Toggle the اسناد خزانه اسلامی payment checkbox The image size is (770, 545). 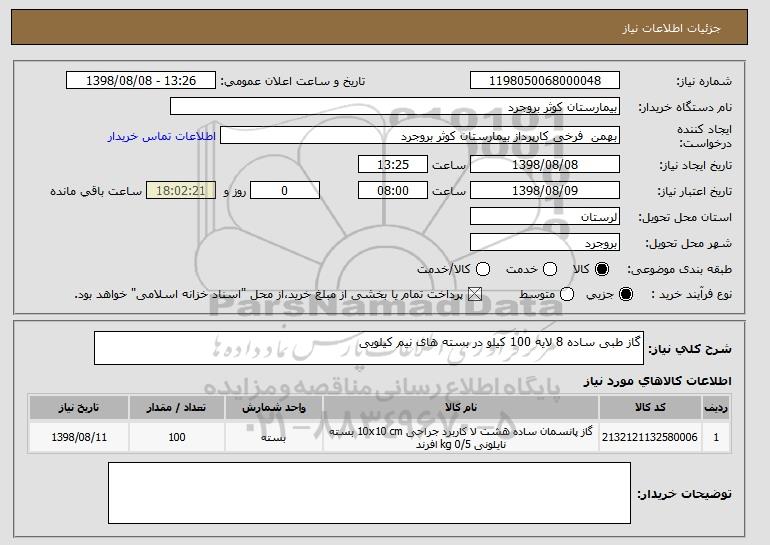(474, 294)
